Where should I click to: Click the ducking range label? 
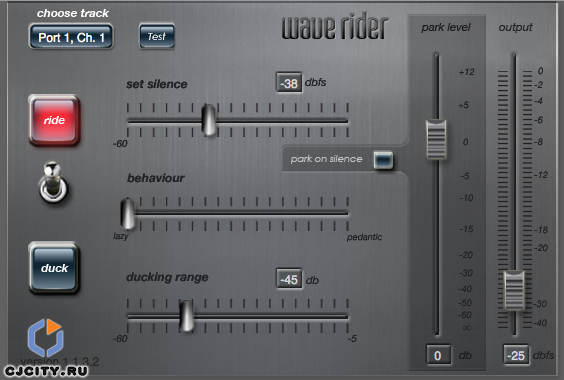click(167, 277)
